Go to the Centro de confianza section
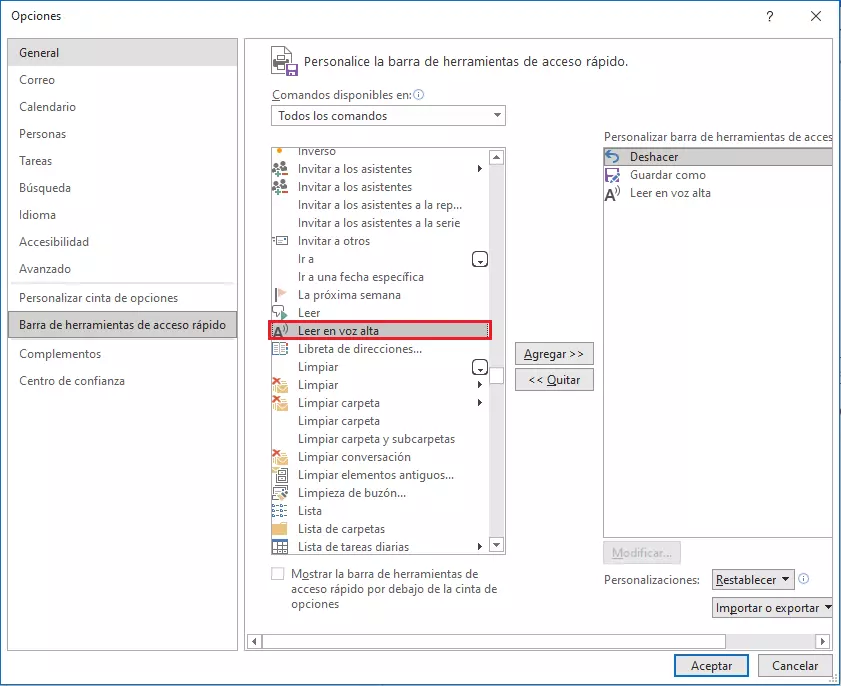This screenshot has width=841, height=686. (72, 381)
